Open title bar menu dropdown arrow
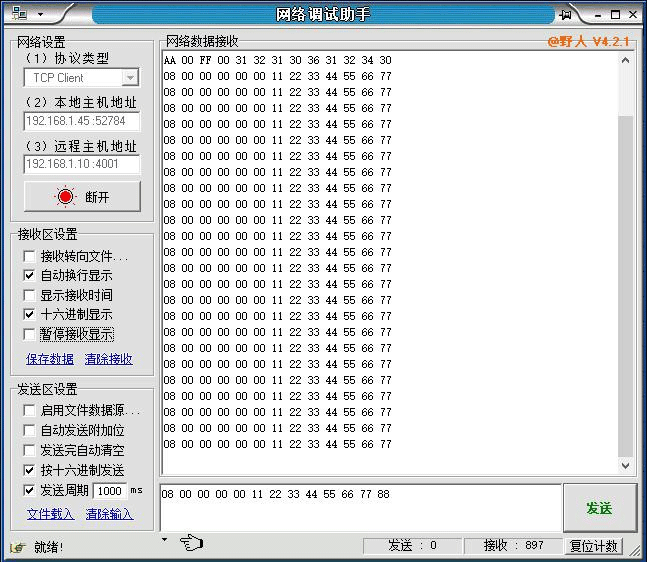The image size is (647, 562). (40, 15)
